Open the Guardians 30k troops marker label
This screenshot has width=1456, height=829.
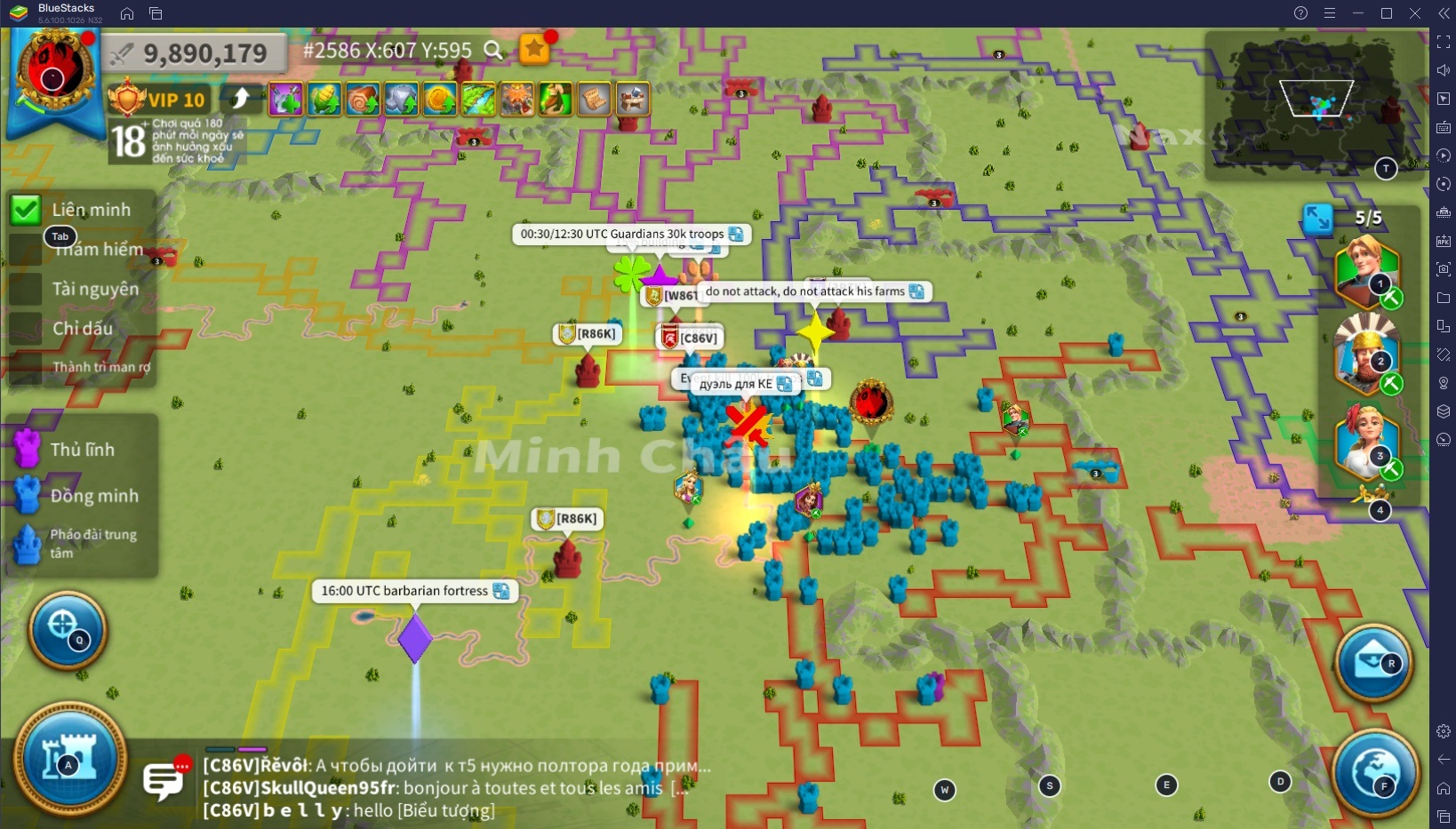(631, 234)
